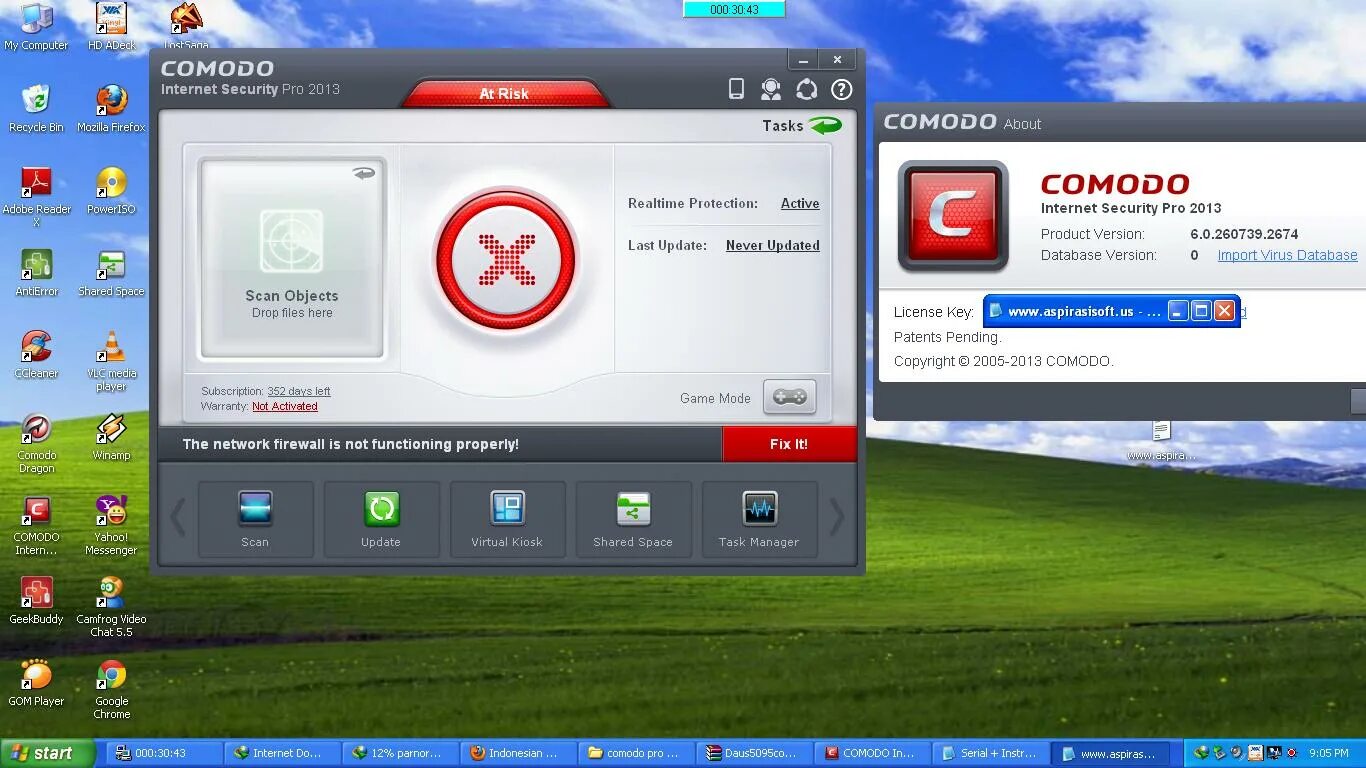Viewport: 1366px width, 768px height.
Task: Click the green Tasks arrow icon
Action: (x=826, y=125)
